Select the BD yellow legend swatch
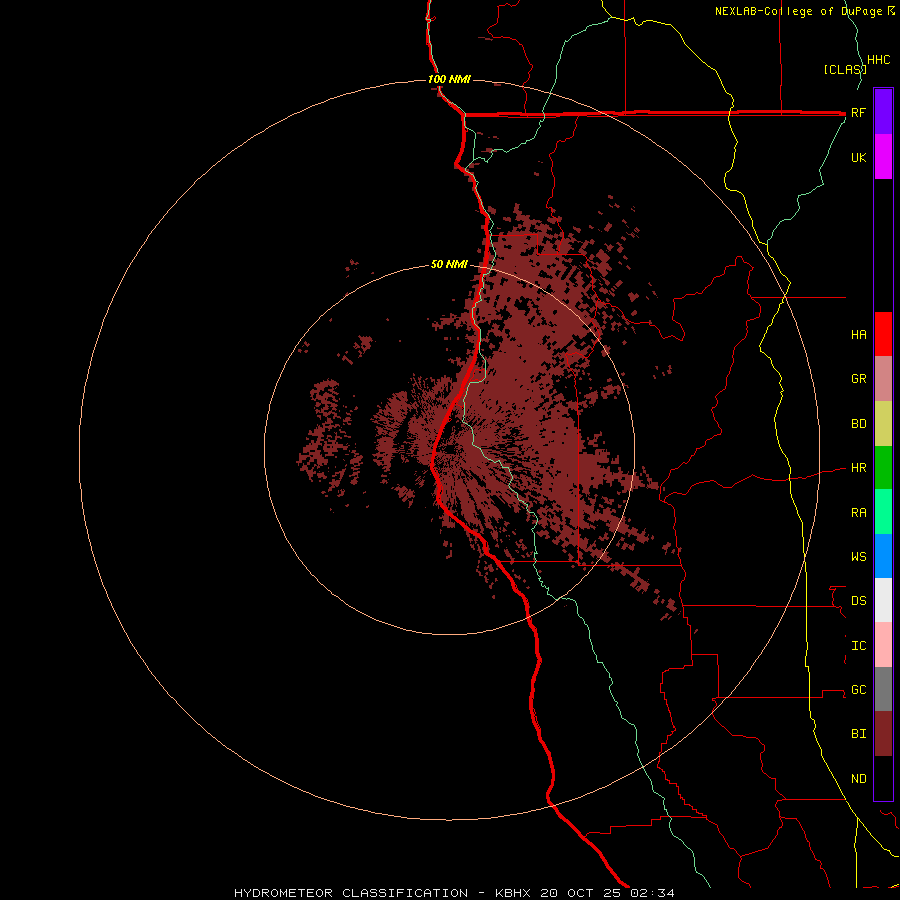This screenshot has width=900, height=900. coord(883,424)
